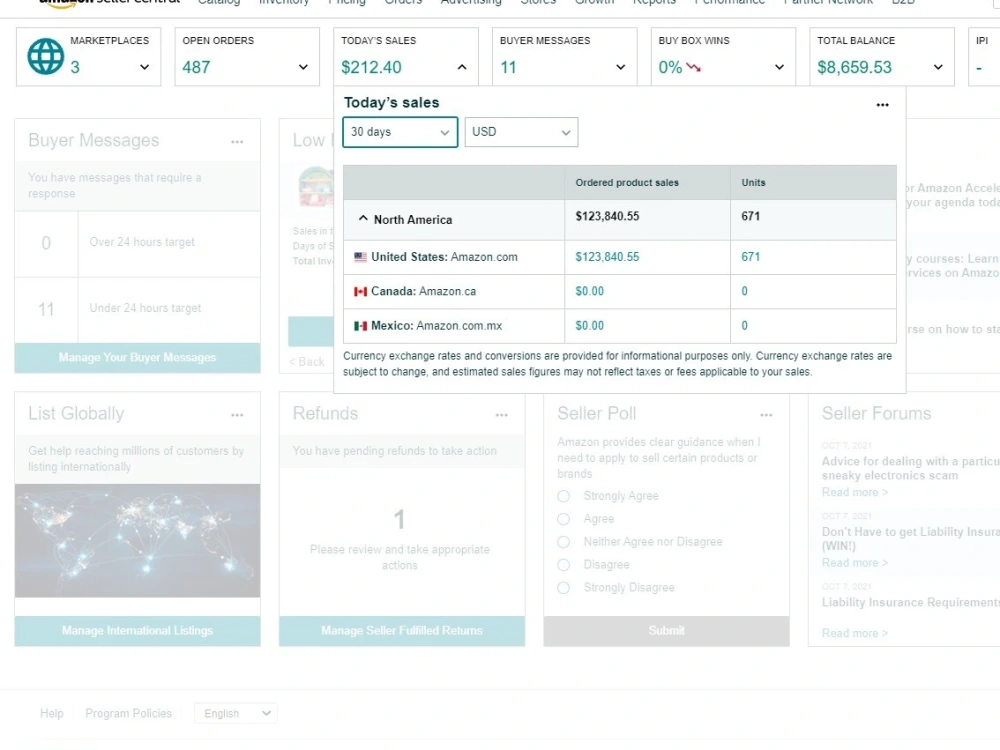Open the 30 days period dropdown
The width and height of the screenshot is (1000, 750).
400,132
